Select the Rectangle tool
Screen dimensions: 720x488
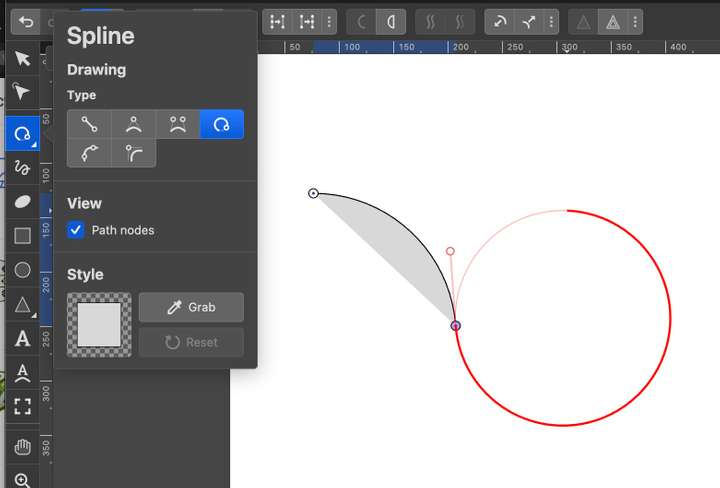click(x=22, y=236)
